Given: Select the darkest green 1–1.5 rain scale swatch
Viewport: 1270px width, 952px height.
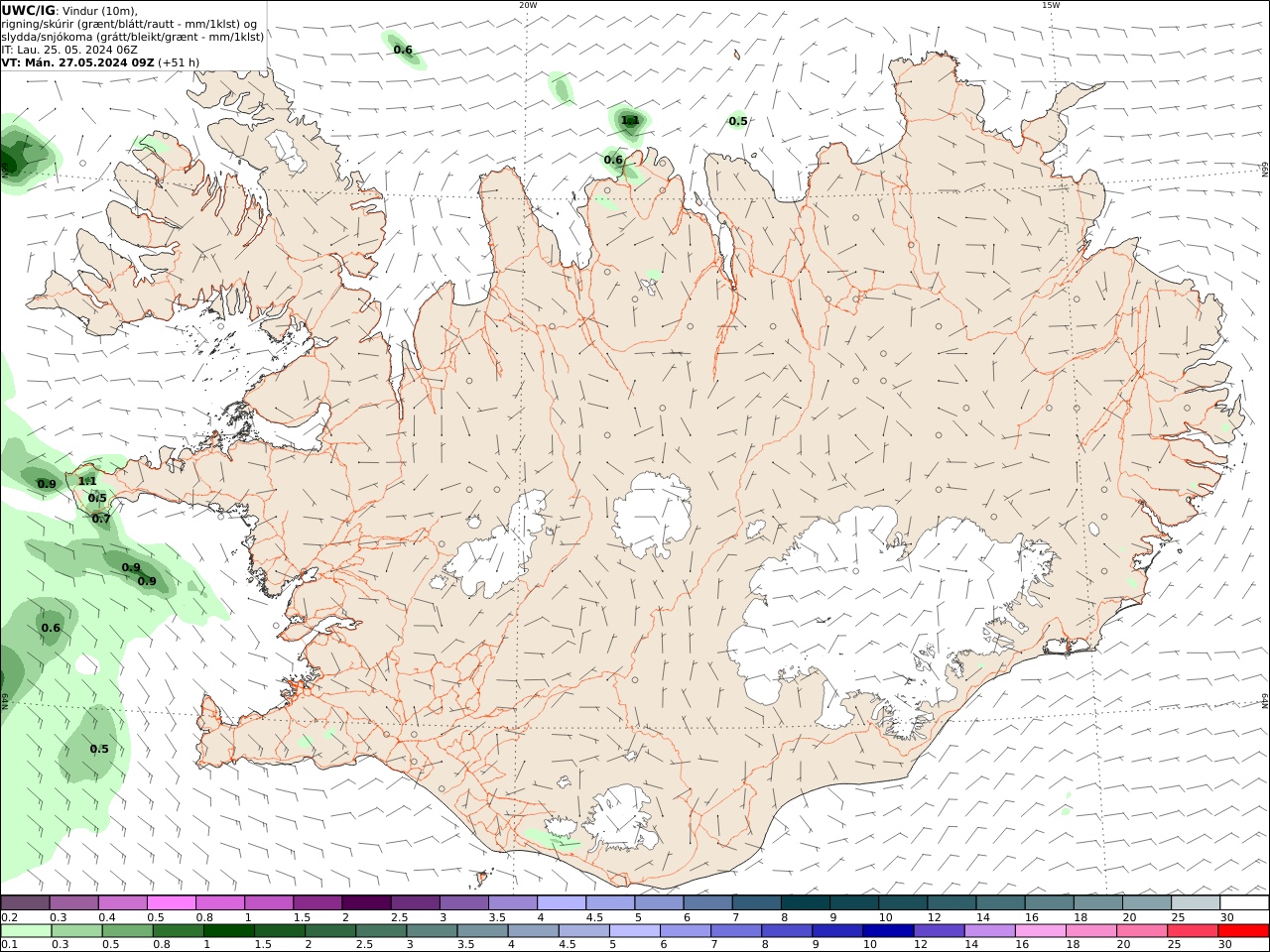Looking at the screenshot, I should (x=228, y=931).
